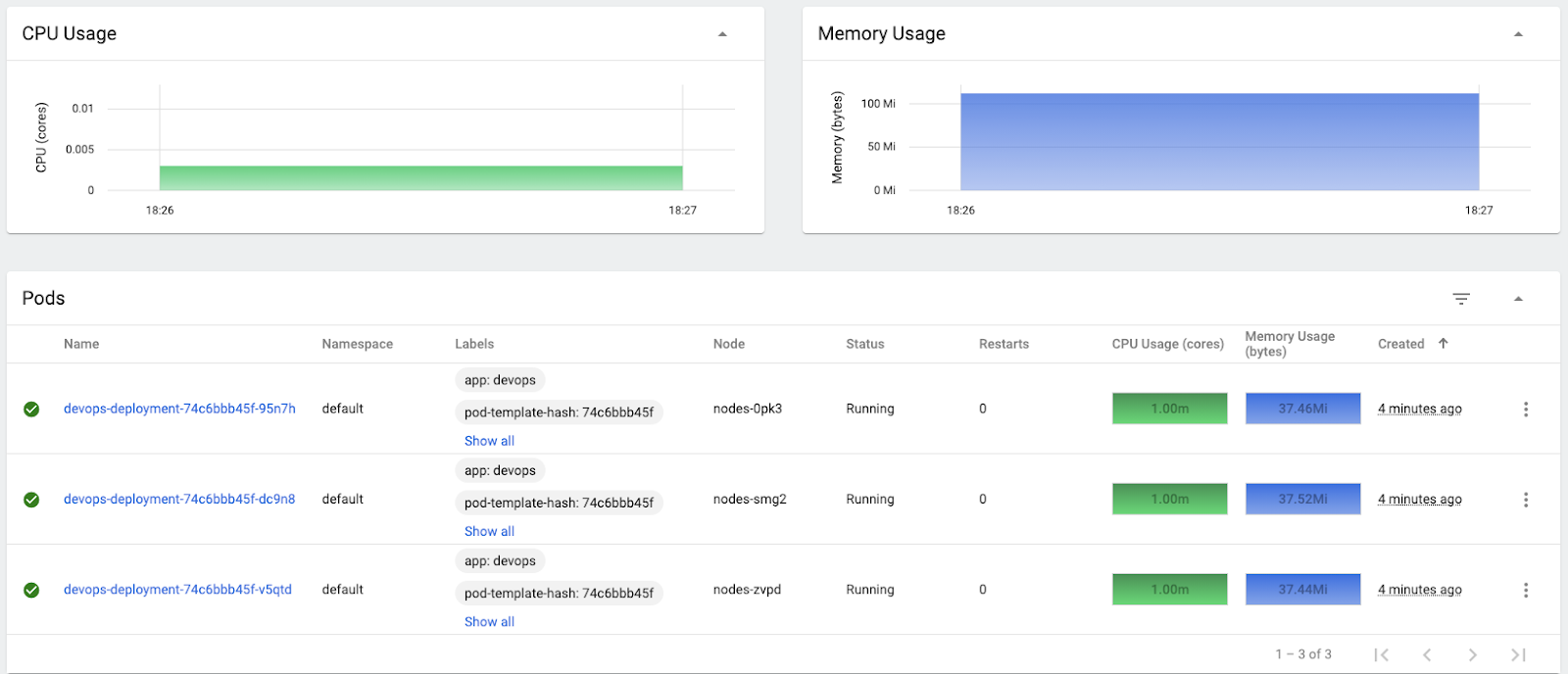1568x674 pixels.
Task: Go to the previous page of pods
Action: pyautogui.click(x=1427, y=654)
